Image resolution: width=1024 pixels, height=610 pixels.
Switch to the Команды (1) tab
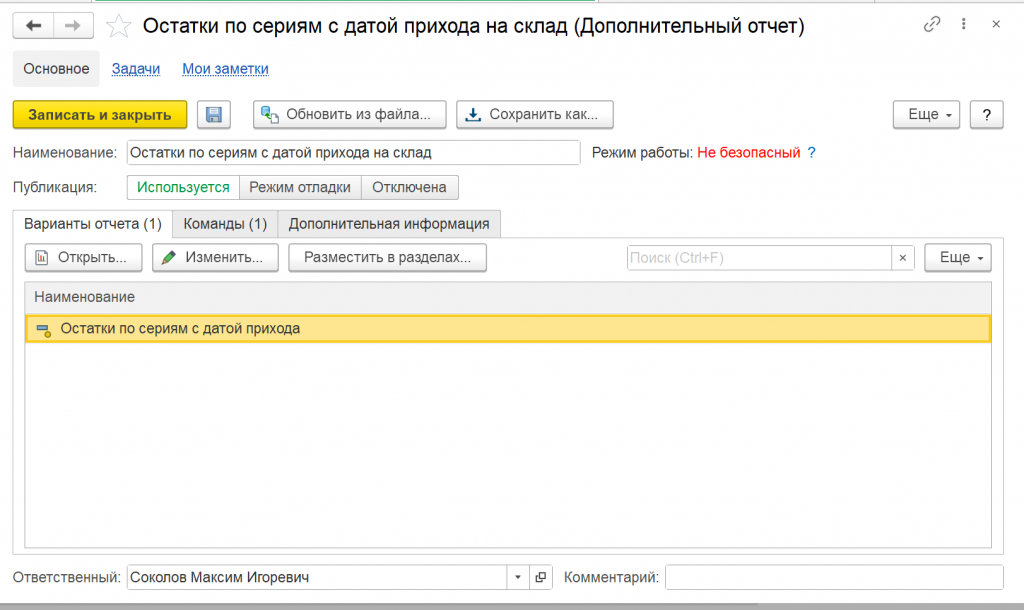point(225,224)
